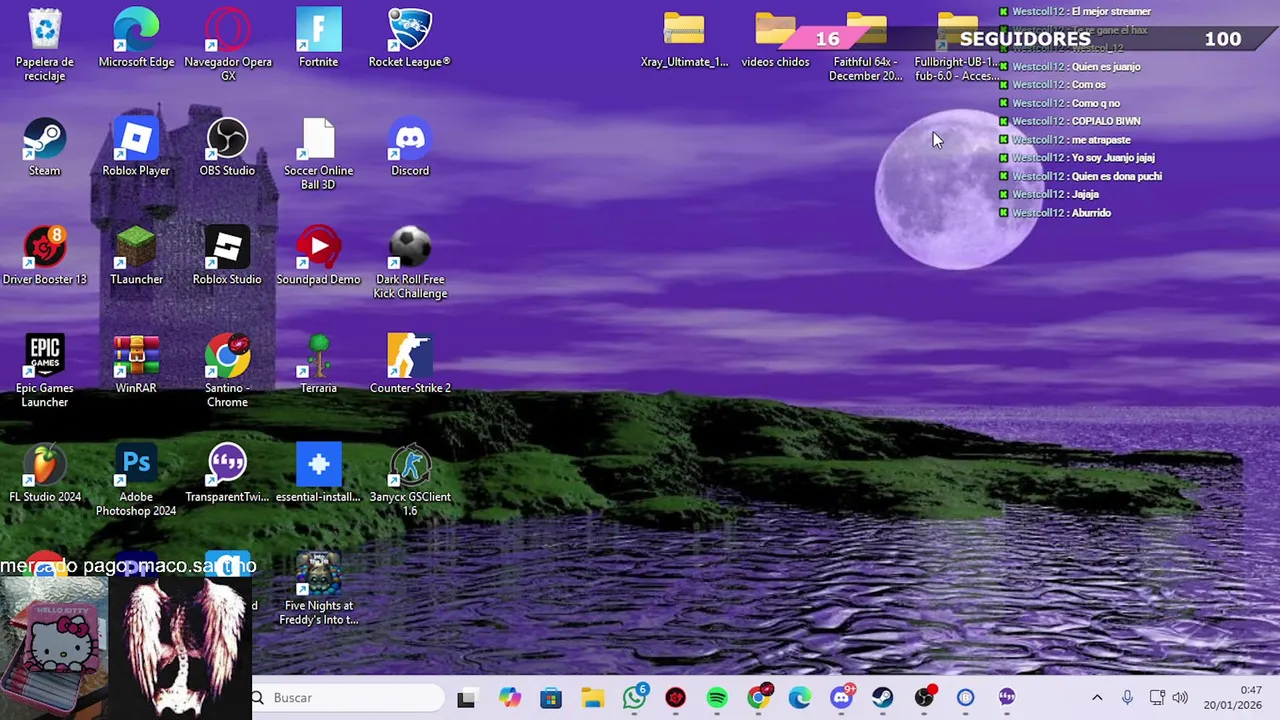Open the Discord desktop shortcut
Image resolution: width=1280 pixels, height=720 pixels.
coord(409,147)
